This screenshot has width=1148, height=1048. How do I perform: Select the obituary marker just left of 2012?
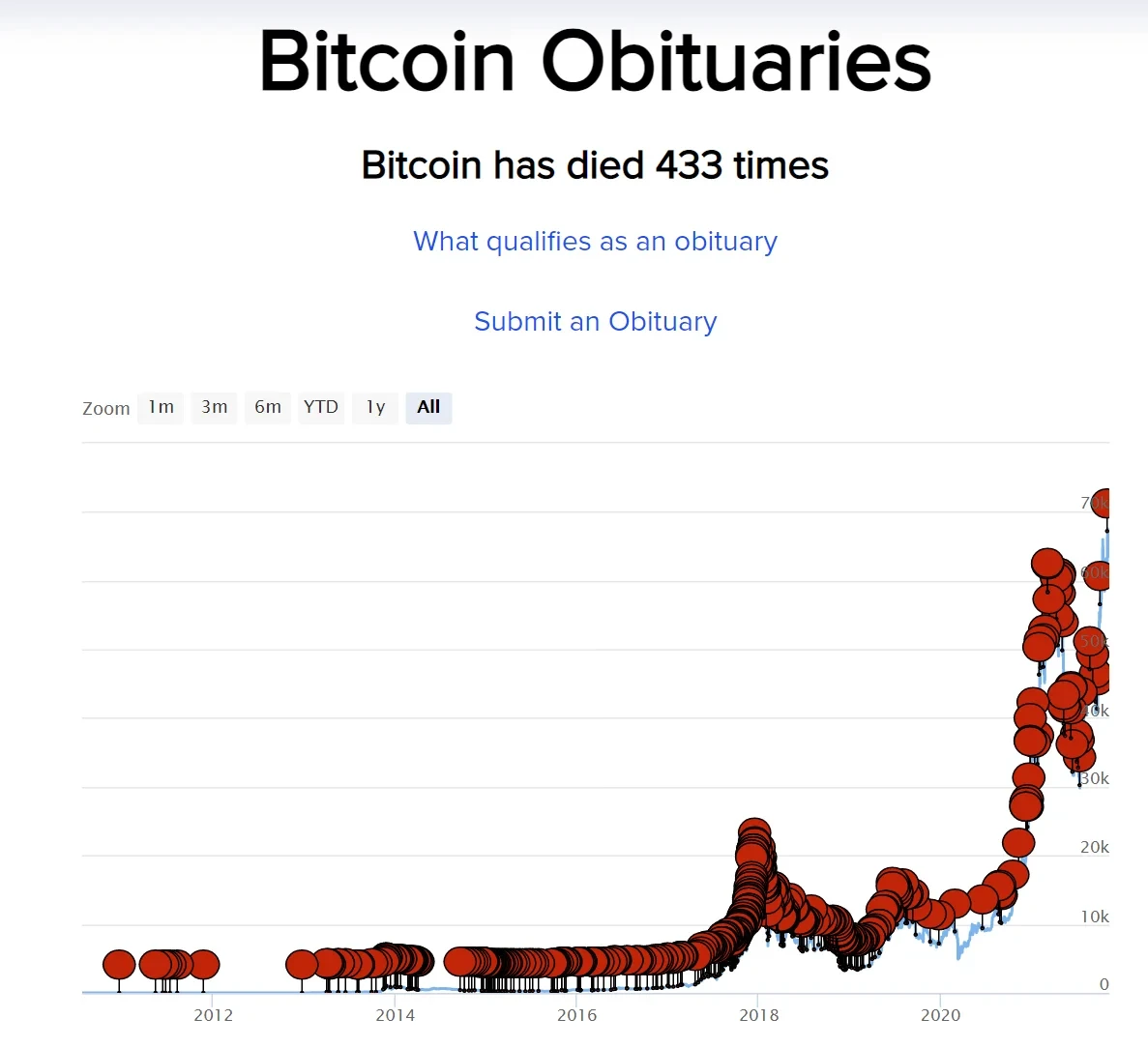[x=203, y=964]
